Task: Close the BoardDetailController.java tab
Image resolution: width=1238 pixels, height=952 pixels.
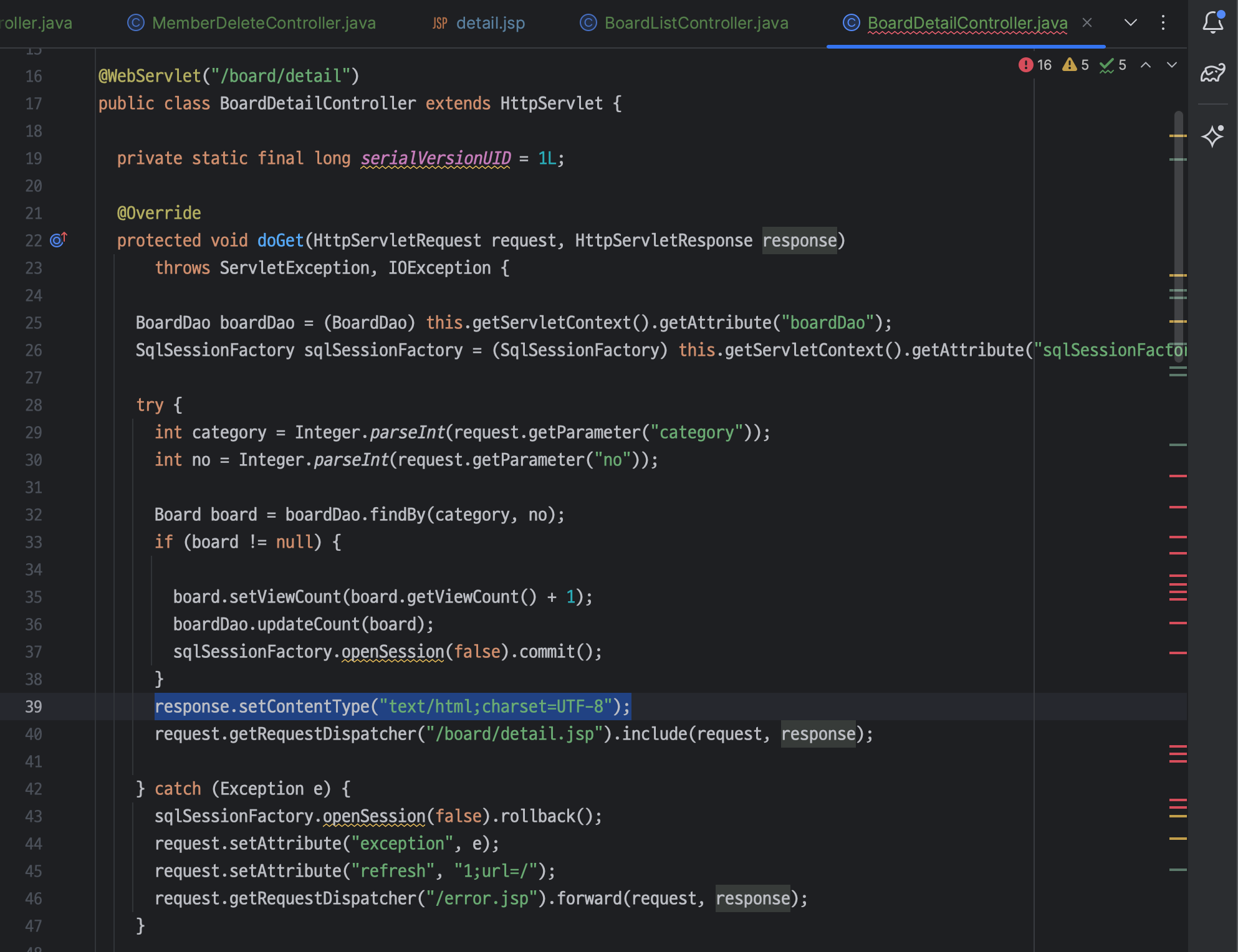Action: click(x=1087, y=22)
